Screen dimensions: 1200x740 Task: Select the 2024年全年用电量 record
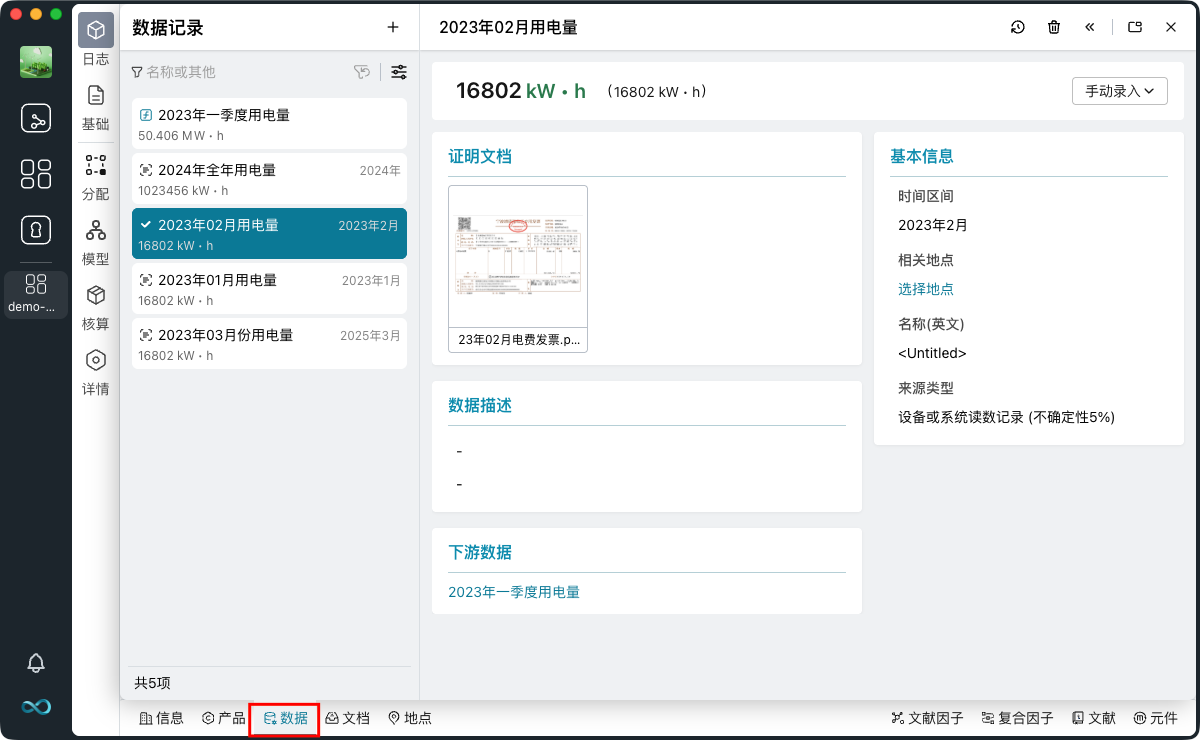(x=269, y=179)
